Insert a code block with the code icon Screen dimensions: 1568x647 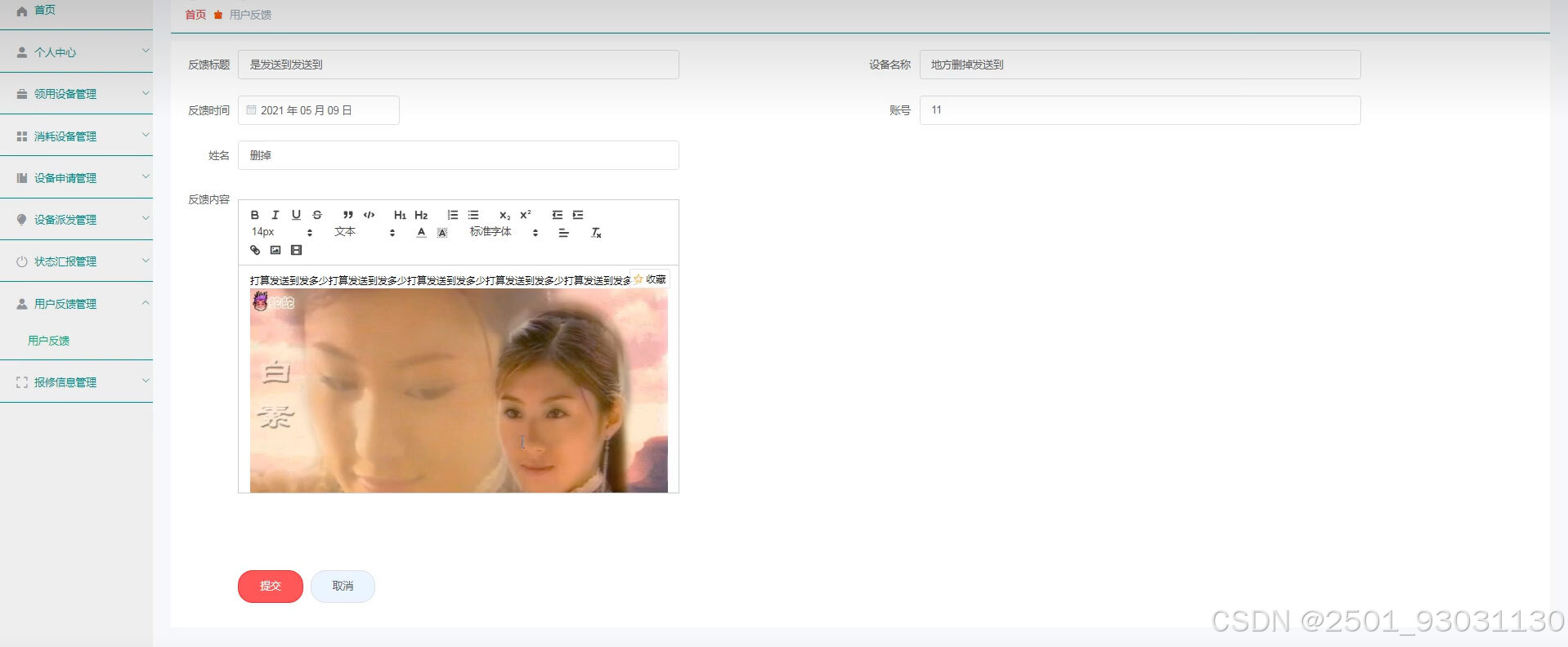click(x=370, y=215)
